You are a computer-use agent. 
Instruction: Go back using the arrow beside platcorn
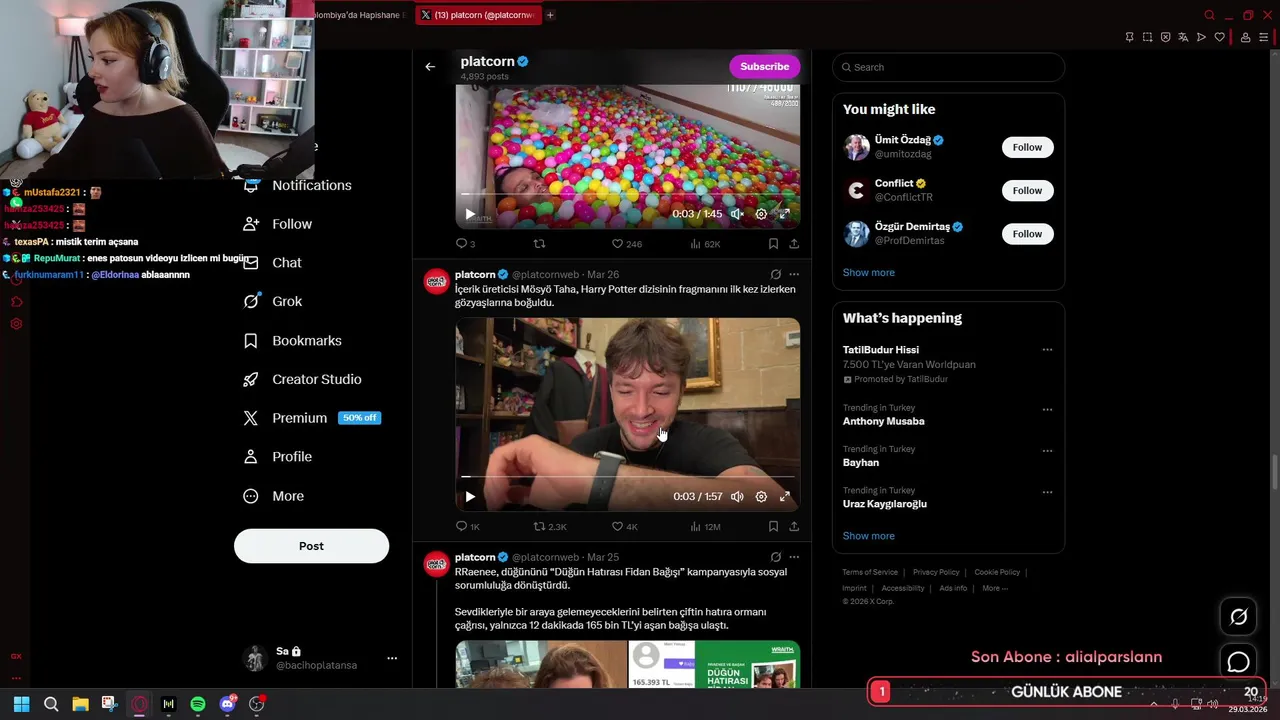[430, 67]
